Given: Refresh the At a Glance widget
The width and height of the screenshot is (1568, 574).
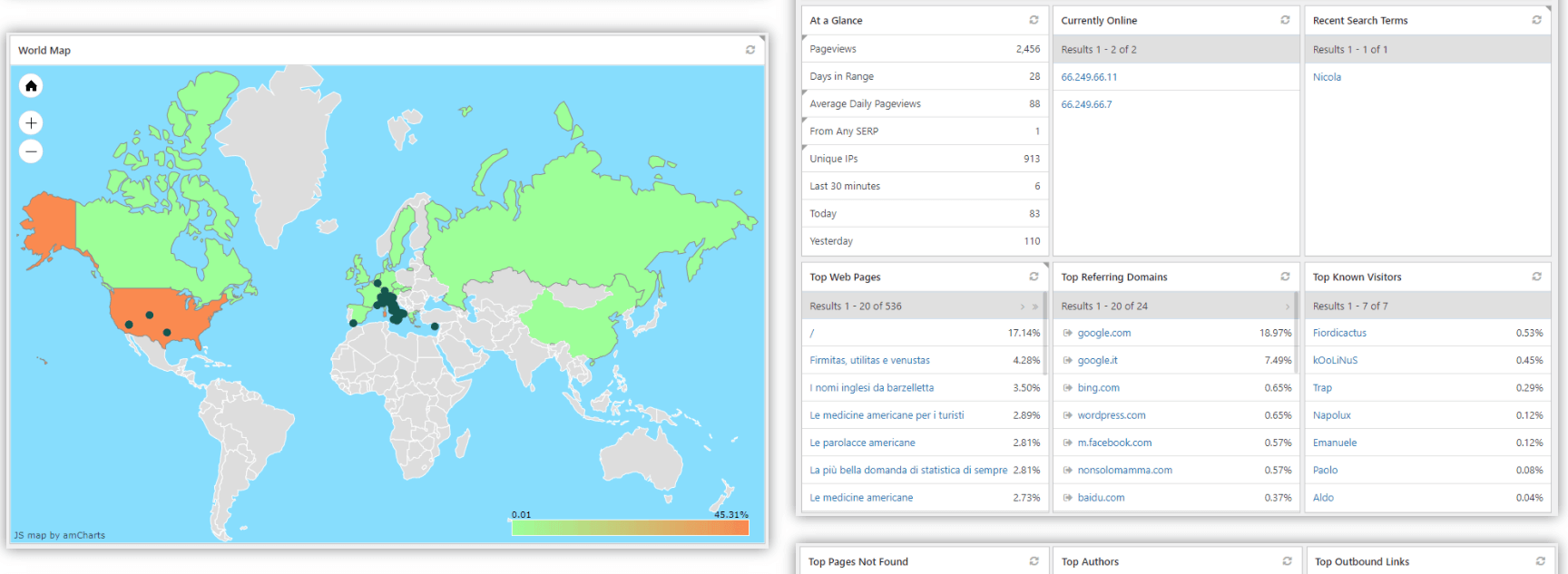Looking at the screenshot, I should click(x=1034, y=20).
